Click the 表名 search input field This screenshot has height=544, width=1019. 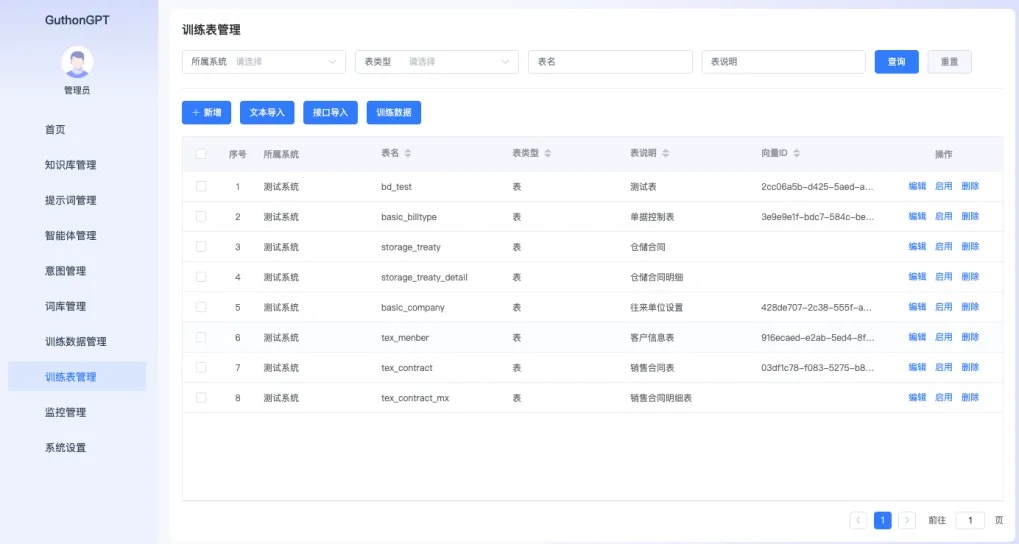click(610, 62)
